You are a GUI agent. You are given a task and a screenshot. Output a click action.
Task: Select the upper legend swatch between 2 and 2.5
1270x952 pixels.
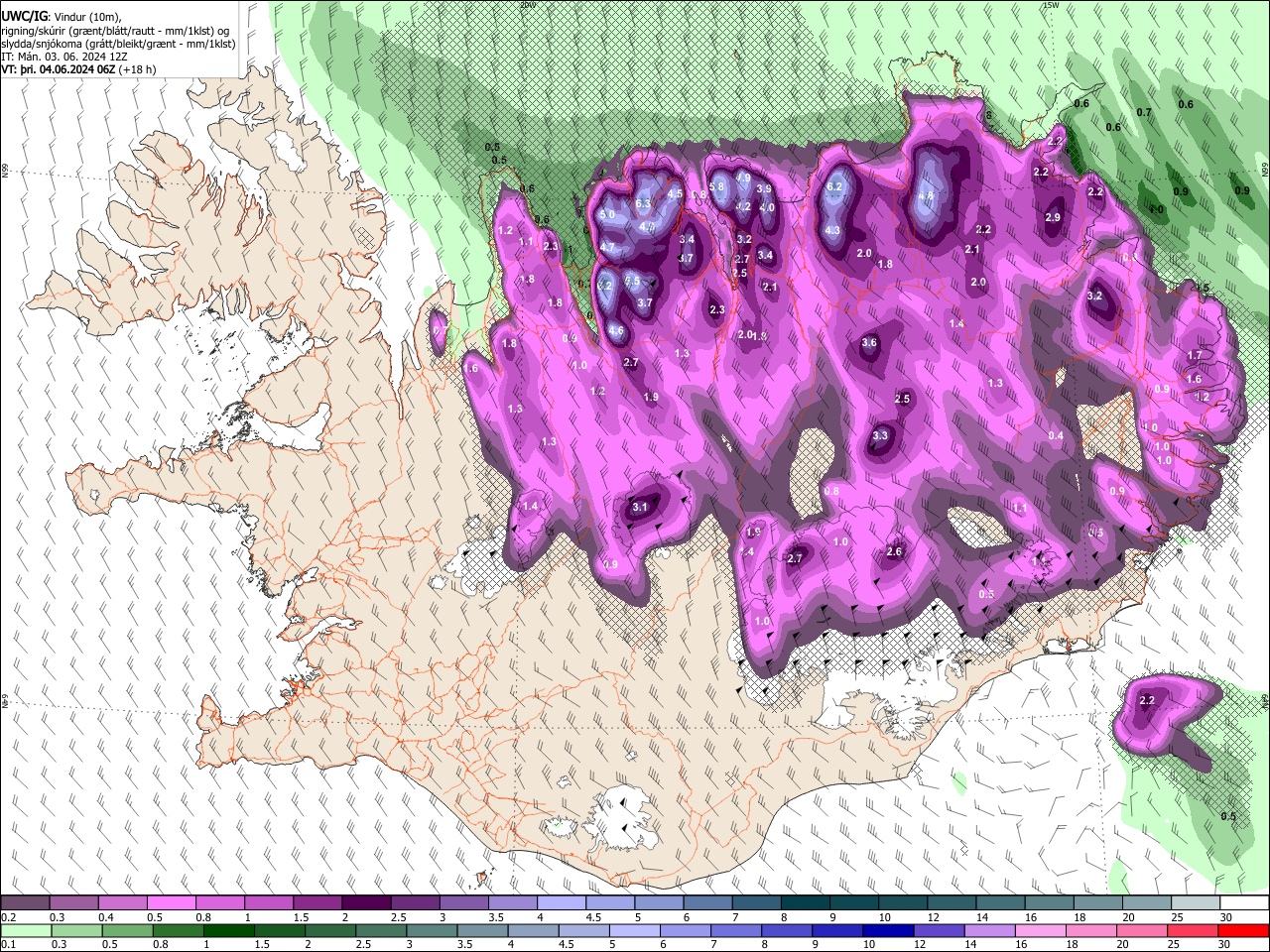(365, 903)
